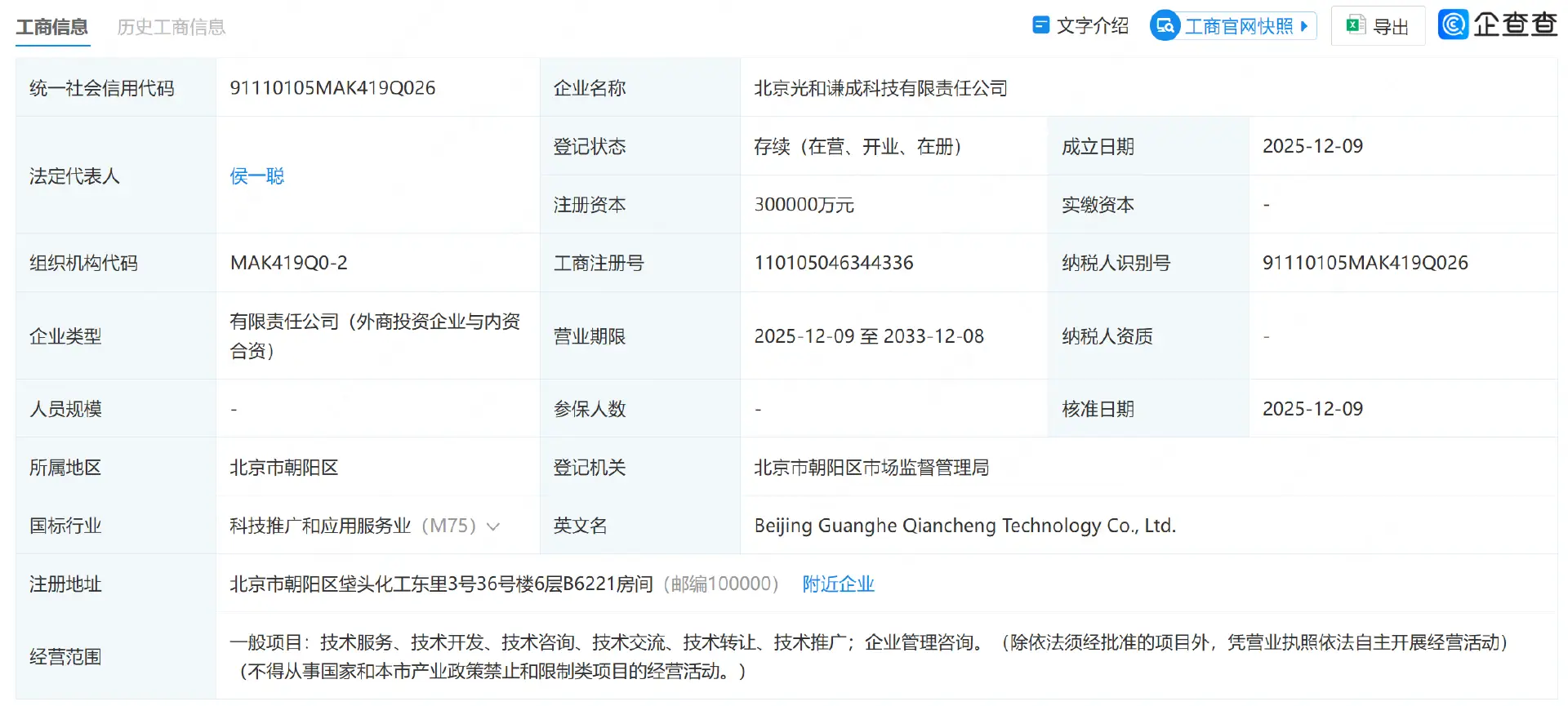Click the 企查查 logo icon
This screenshot has width=1568, height=706.
(1453, 24)
